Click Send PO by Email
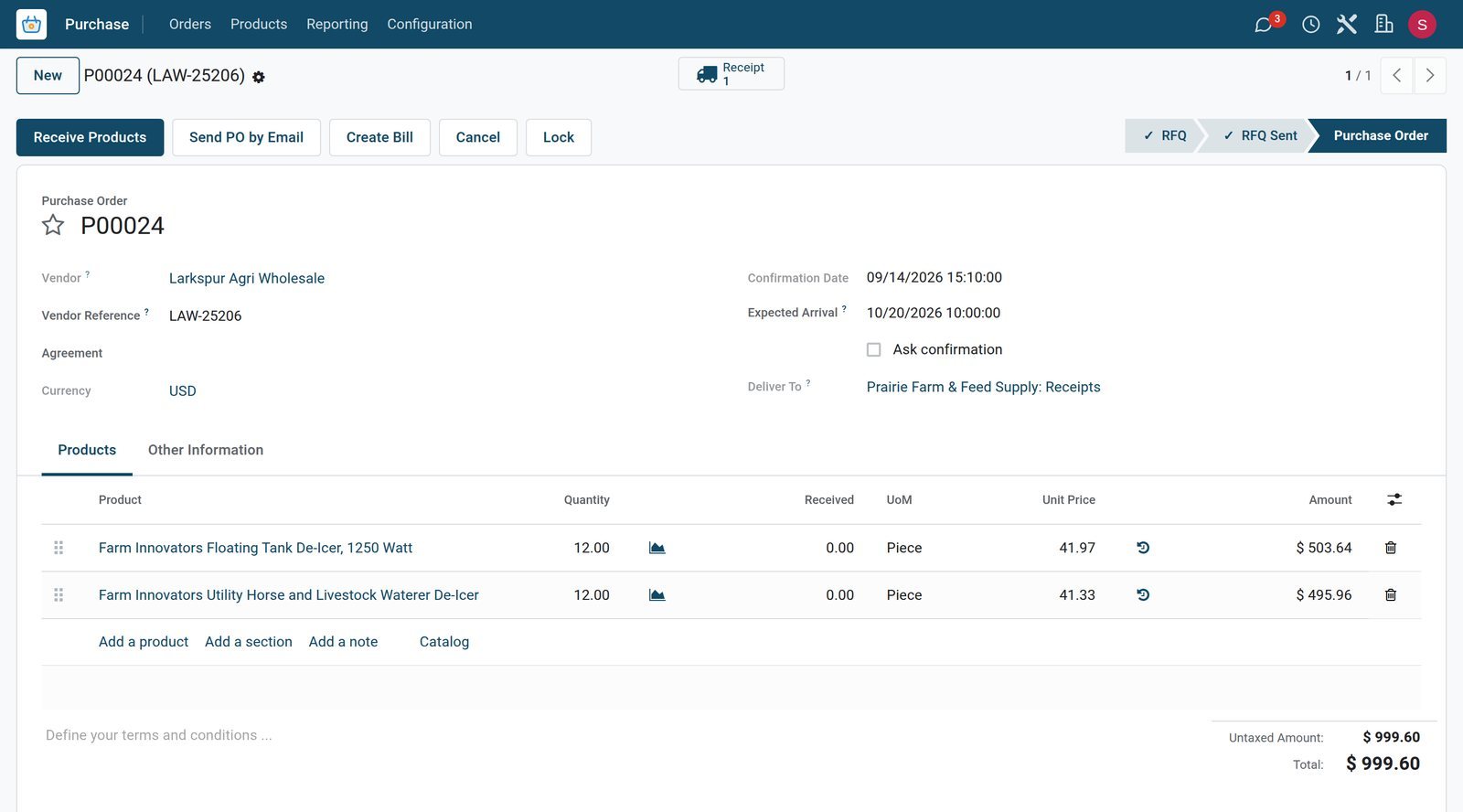Viewport: 1463px width, 812px height. pos(246,137)
